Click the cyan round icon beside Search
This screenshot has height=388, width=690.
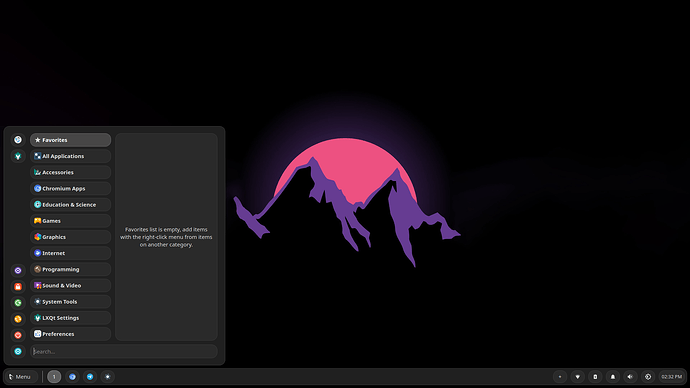coord(18,351)
